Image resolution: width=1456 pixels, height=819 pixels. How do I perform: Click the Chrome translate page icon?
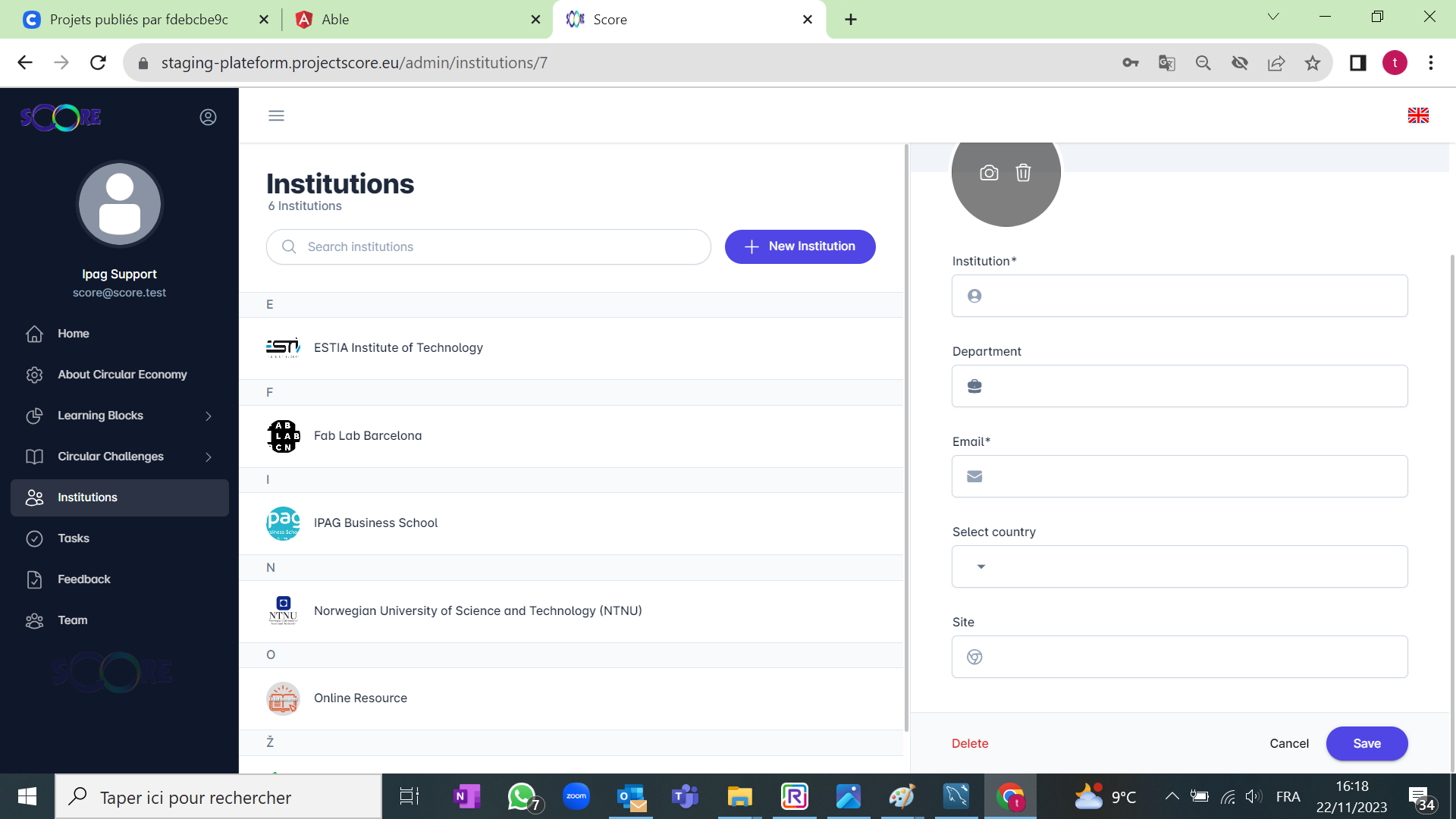pyautogui.click(x=1167, y=63)
